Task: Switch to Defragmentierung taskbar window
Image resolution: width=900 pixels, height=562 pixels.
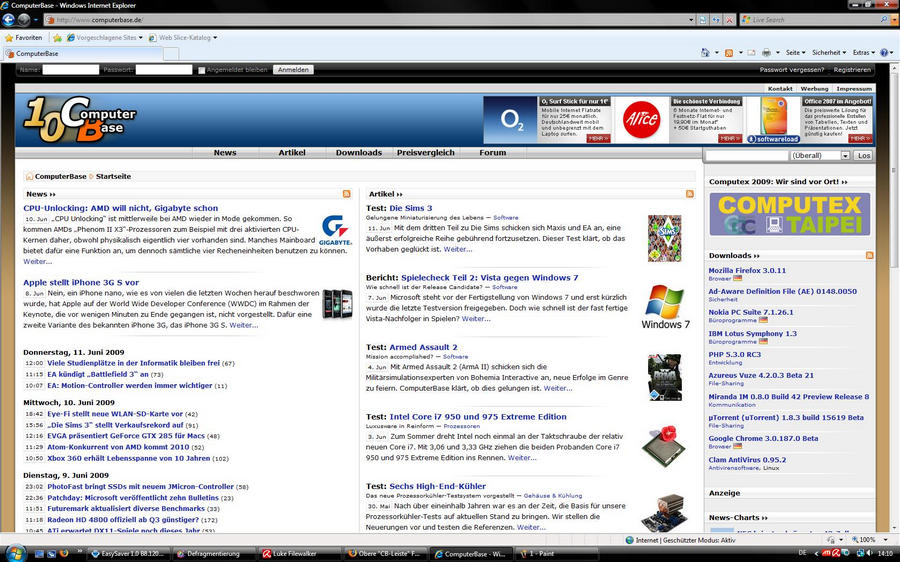Action: point(213,554)
